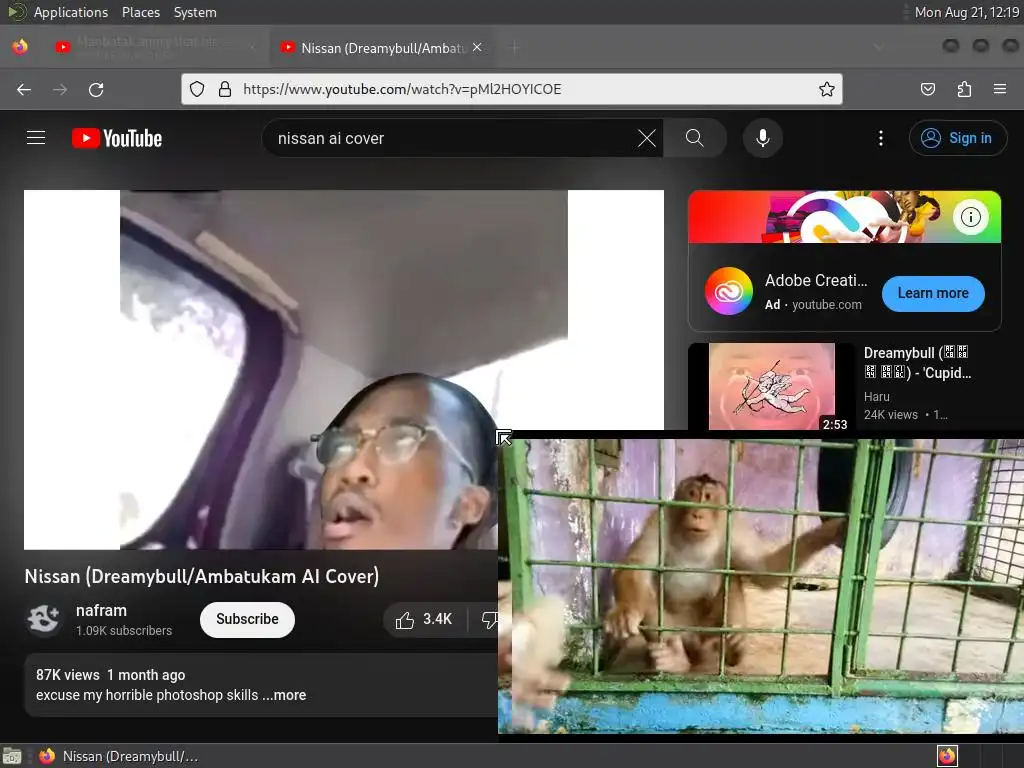
Task: Open Firefox extensions puzzle icon
Action: pos(964,89)
